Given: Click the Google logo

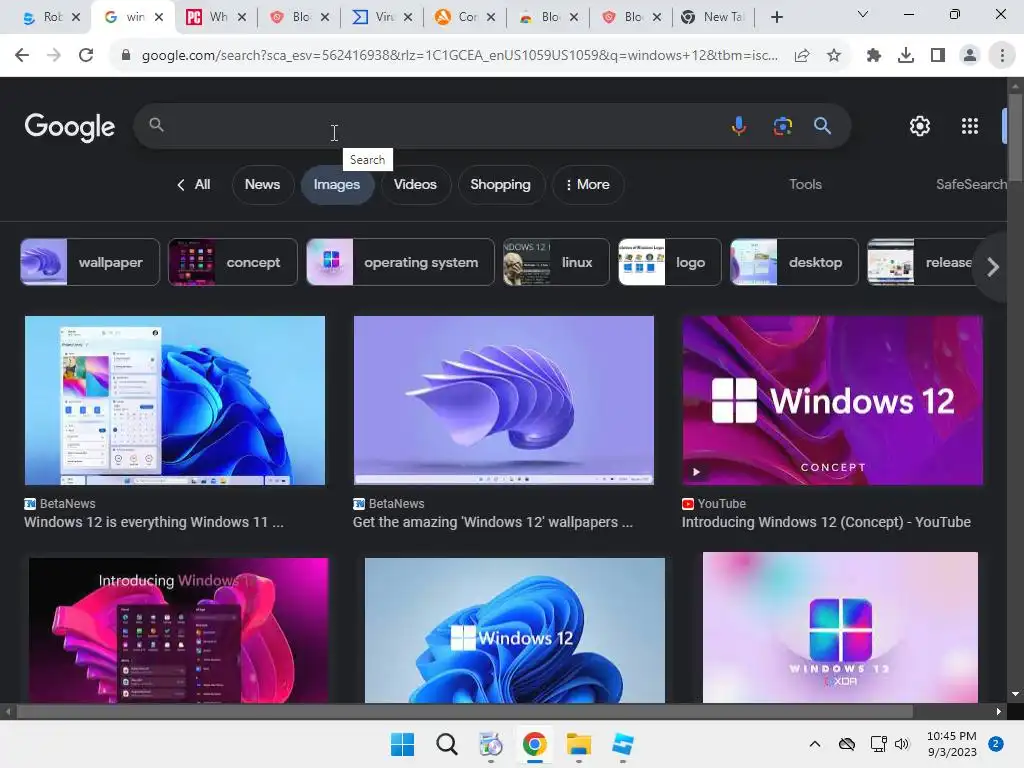Looking at the screenshot, I should [70, 127].
